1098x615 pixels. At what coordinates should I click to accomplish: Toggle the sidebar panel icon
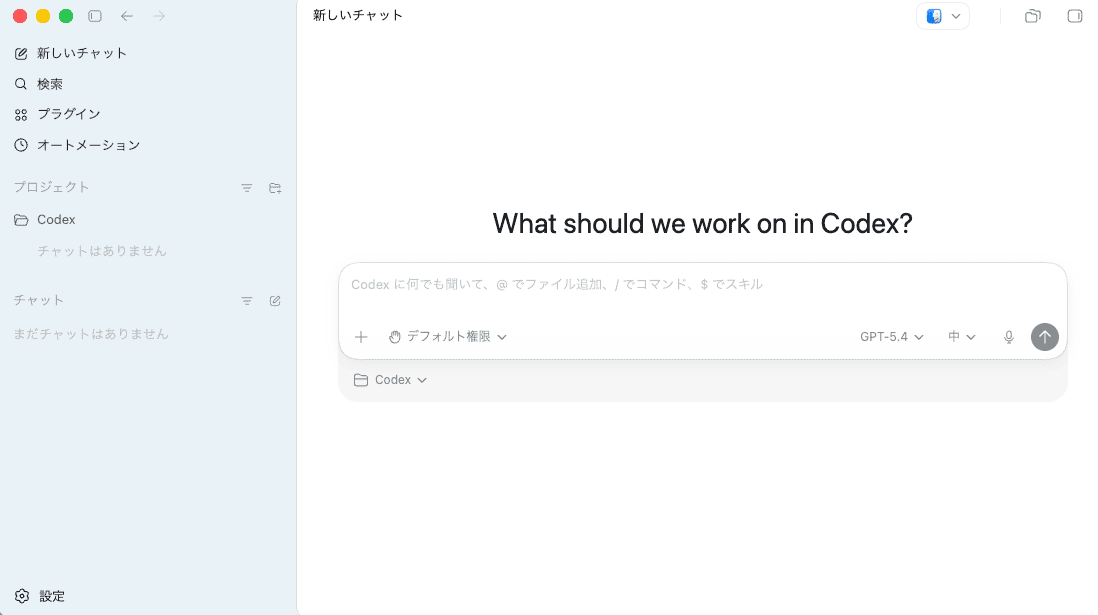tap(95, 16)
